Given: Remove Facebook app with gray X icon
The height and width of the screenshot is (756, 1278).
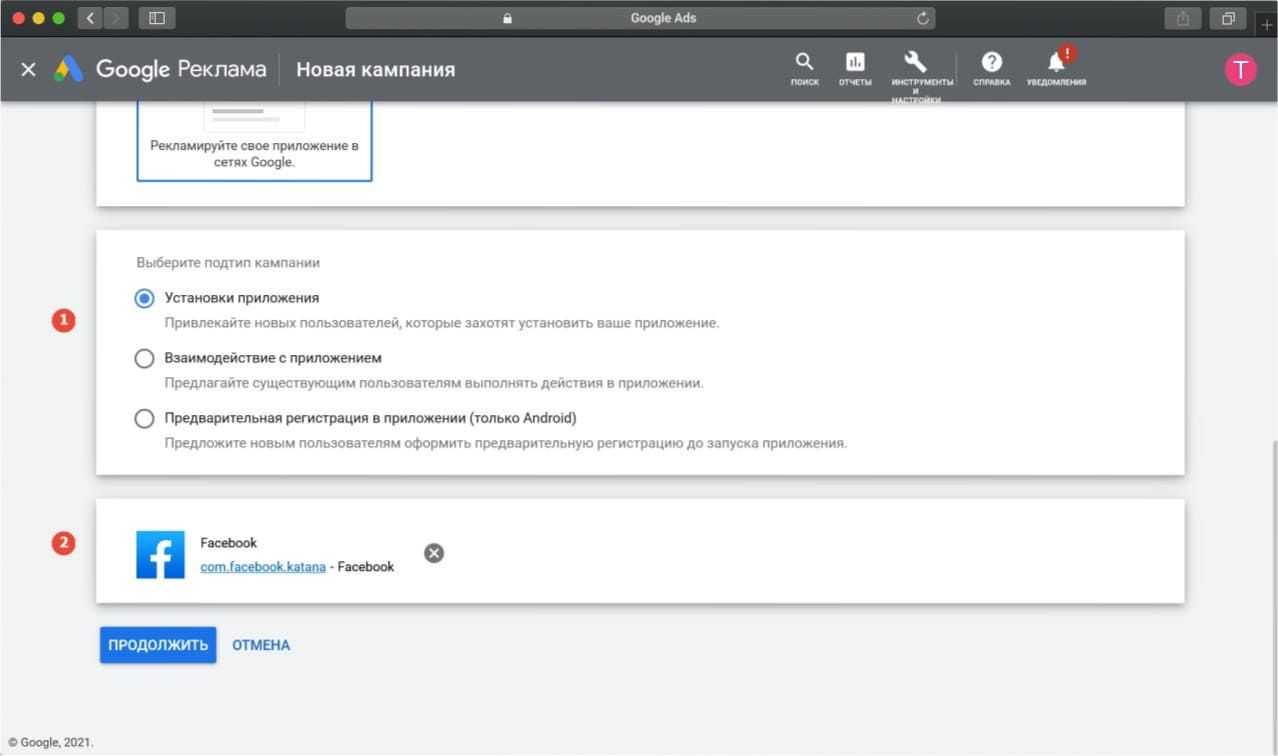Looking at the screenshot, I should click(x=433, y=553).
